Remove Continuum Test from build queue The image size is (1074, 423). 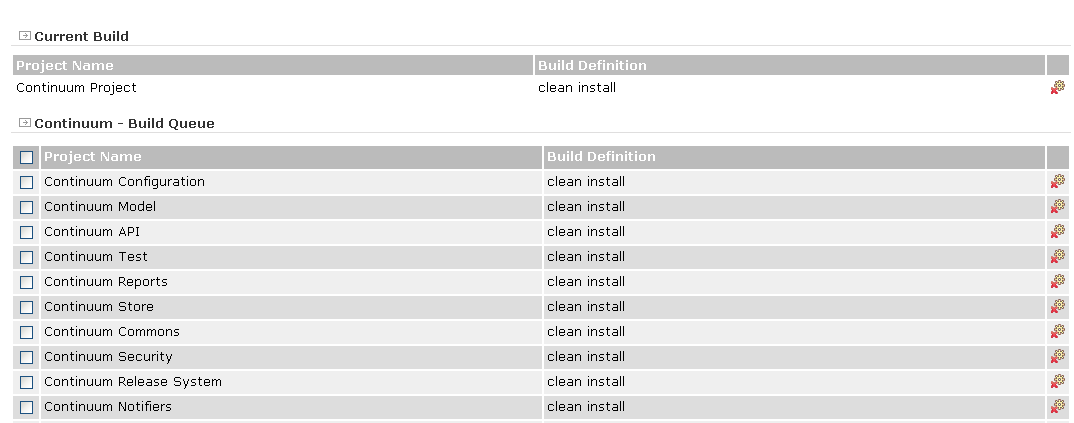pyautogui.click(x=1057, y=257)
